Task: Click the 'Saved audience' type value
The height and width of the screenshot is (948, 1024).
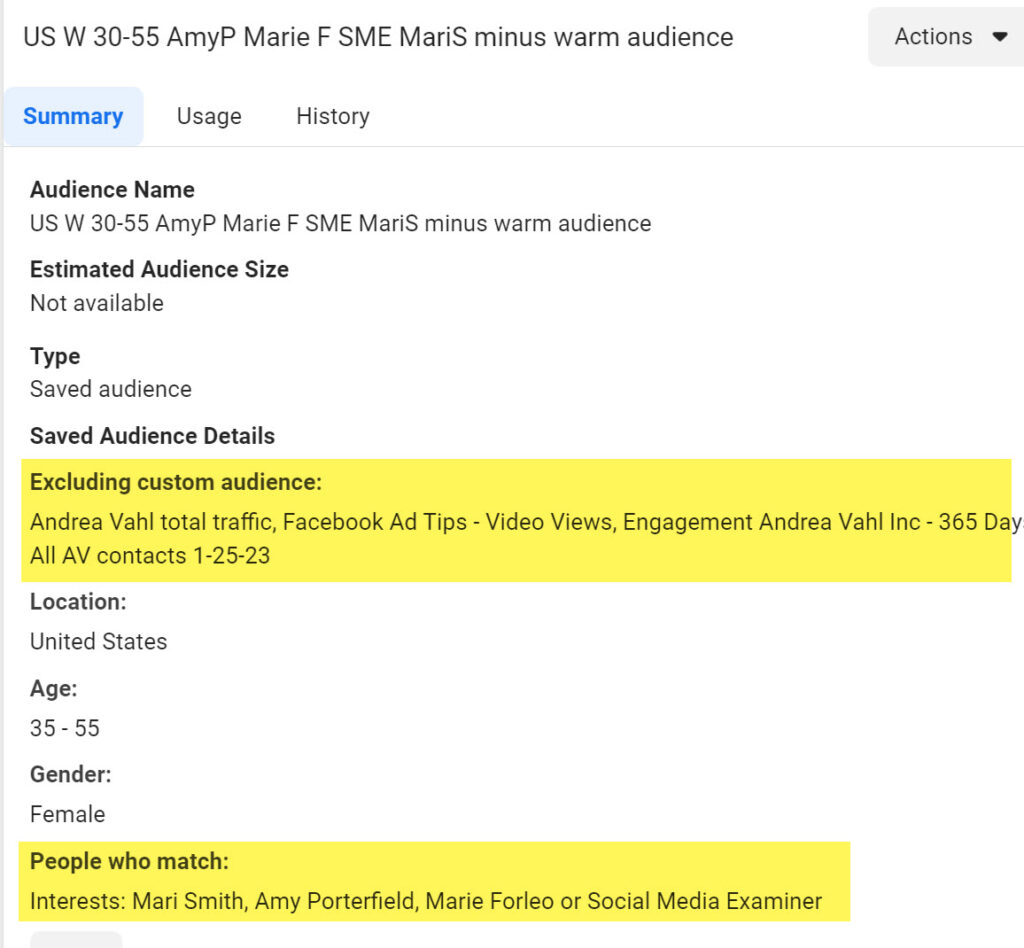Action: tap(111, 389)
